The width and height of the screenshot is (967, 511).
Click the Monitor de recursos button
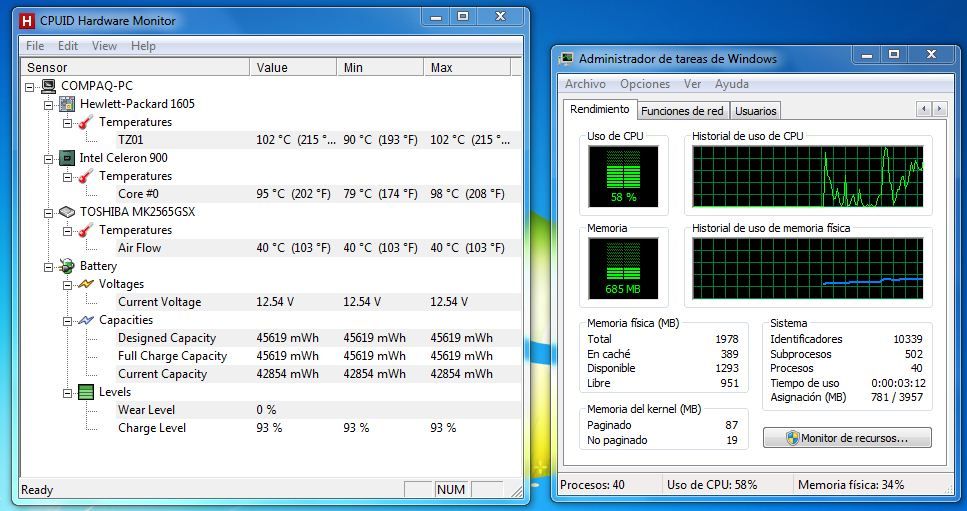(847, 438)
